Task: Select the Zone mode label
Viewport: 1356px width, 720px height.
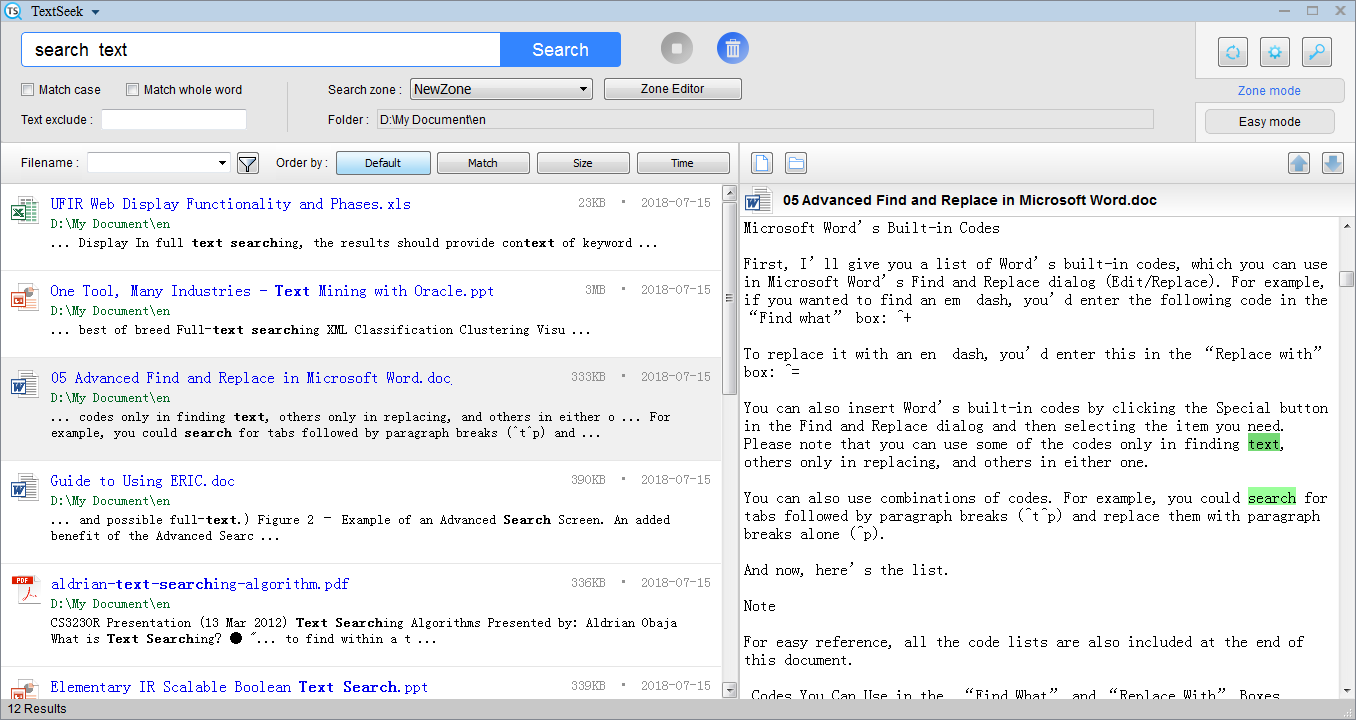Action: 1269,90
